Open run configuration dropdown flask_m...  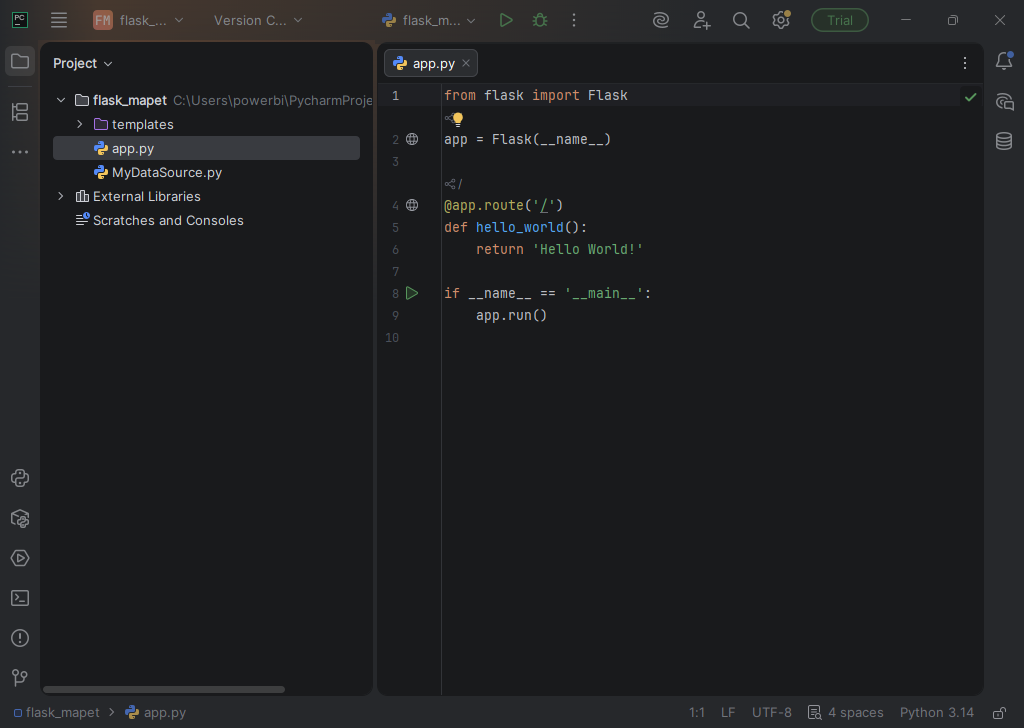(428, 20)
